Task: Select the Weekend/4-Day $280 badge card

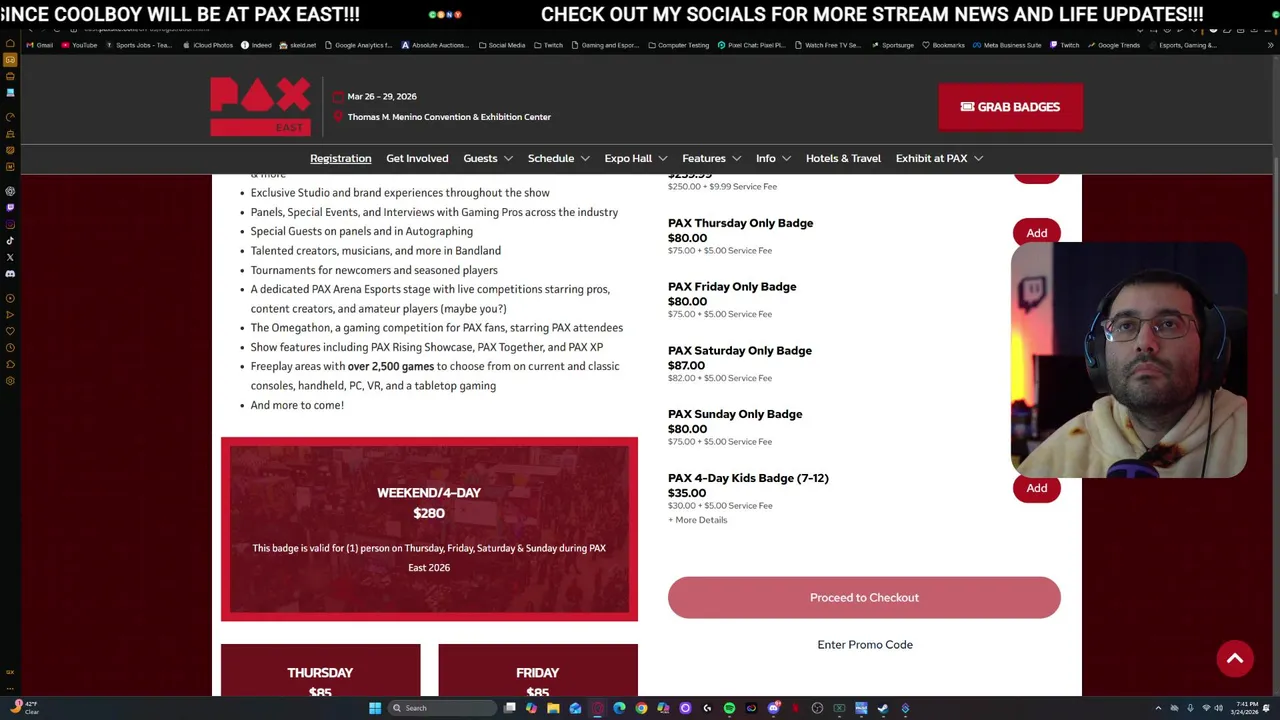Action: point(429,529)
